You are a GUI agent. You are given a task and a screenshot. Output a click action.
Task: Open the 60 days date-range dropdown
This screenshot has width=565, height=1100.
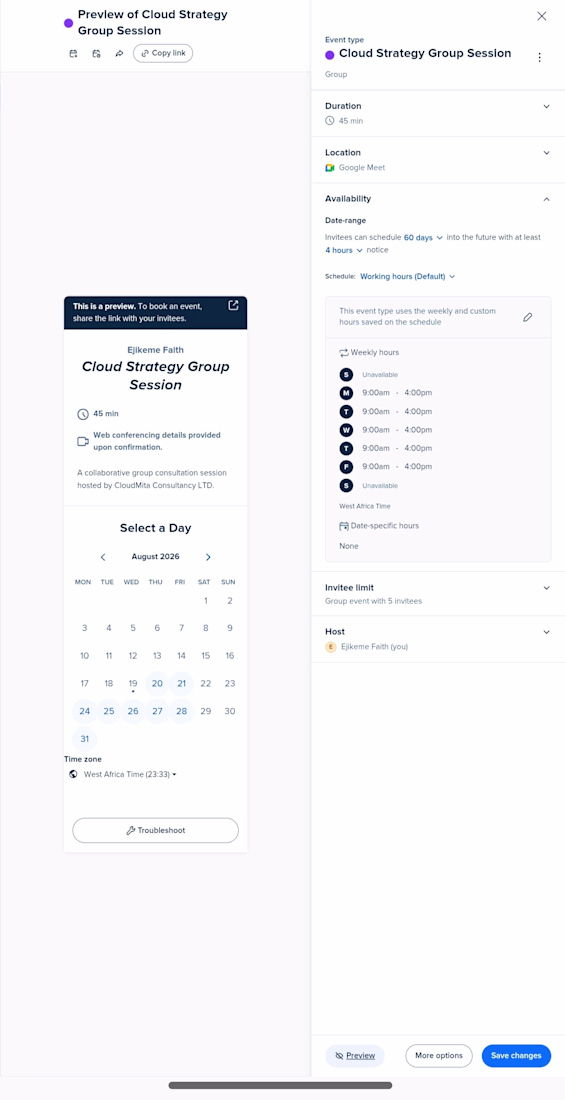(x=423, y=238)
